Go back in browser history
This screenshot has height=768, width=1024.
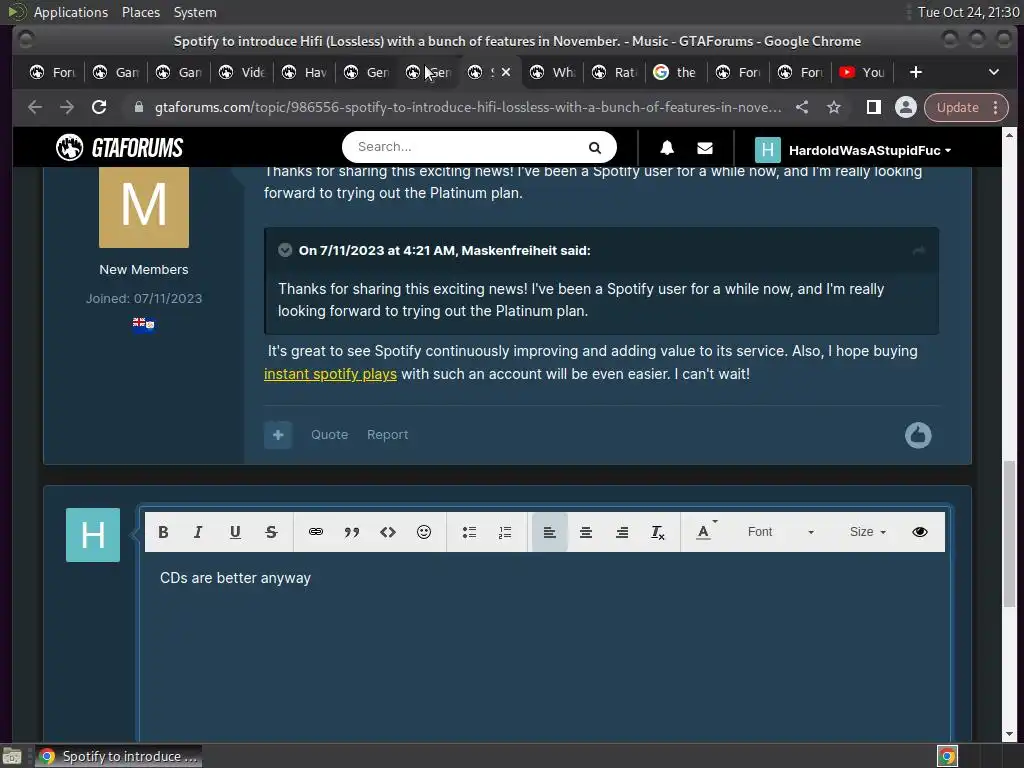click(x=35, y=107)
